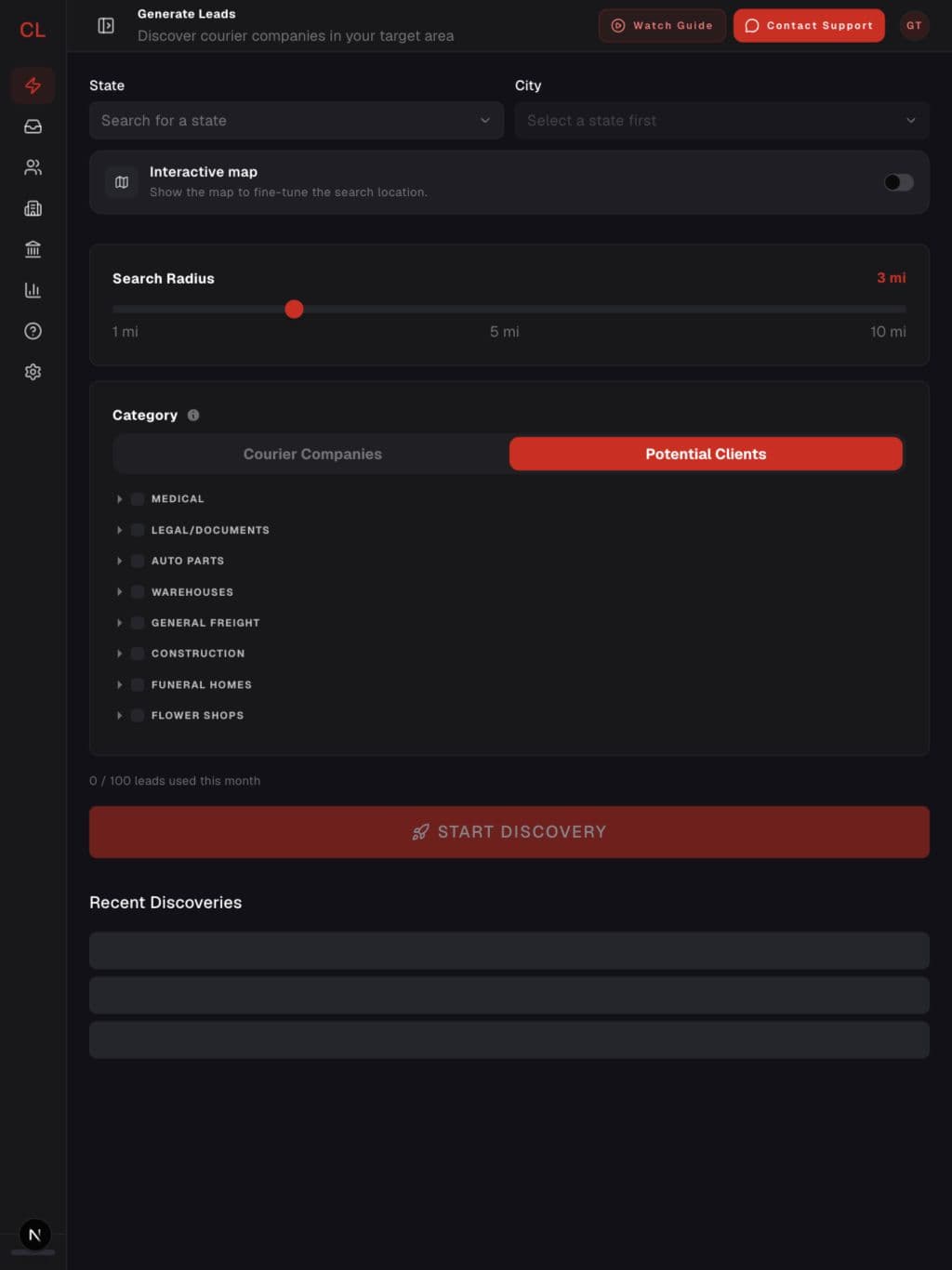The height and width of the screenshot is (1270, 952).
Task: Check the General Freight checkbox
Action: click(138, 623)
